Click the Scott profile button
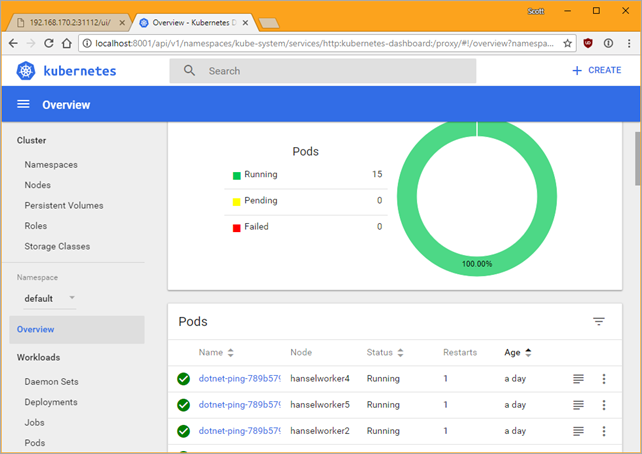642x454 pixels. (x=536, y=11)
